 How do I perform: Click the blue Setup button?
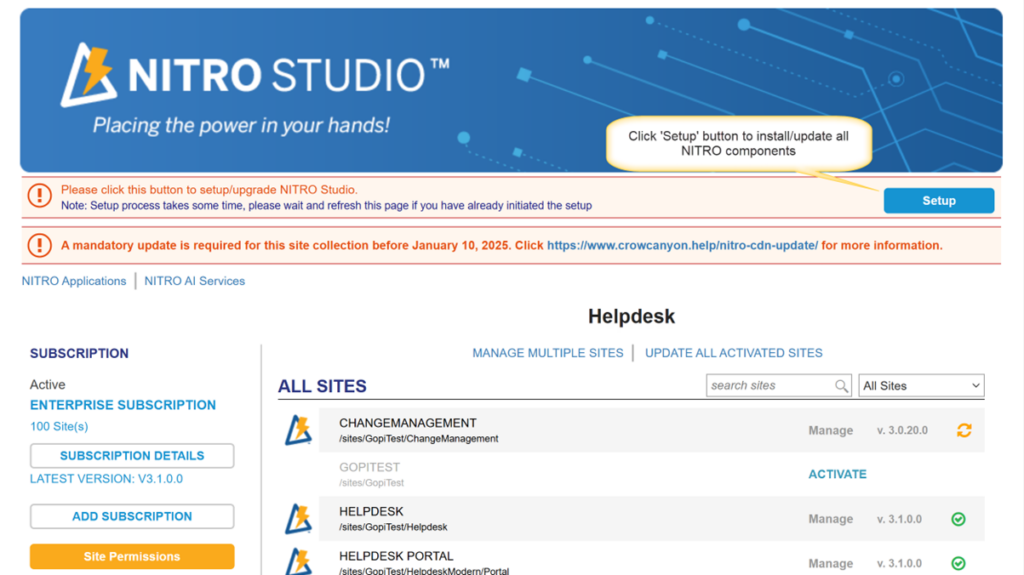939,201
